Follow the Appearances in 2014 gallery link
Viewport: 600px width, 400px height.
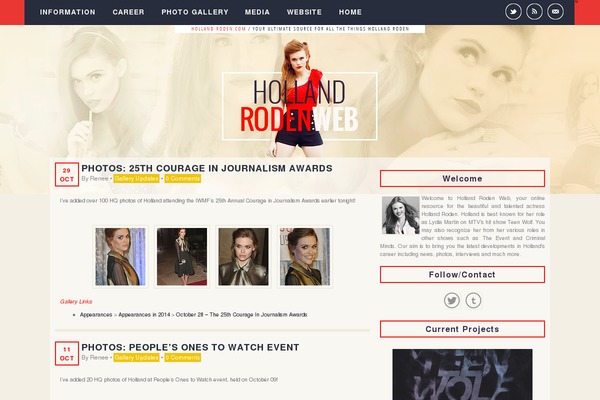tap(144, 315)
